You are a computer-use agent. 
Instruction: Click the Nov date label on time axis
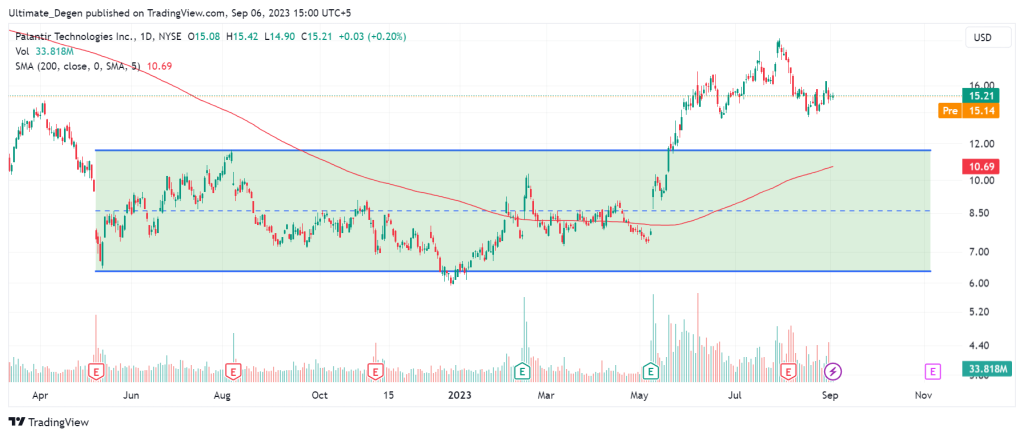click(x=923, y=395)
